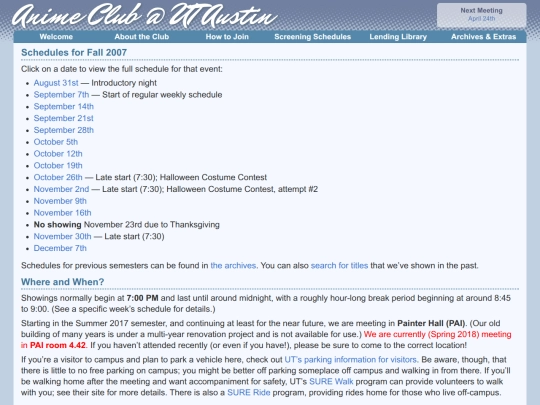Click the bold 'Painter Hall (PAI)' text
The height and width of the screenshot is (405, 540).
[x=431, y=323]
